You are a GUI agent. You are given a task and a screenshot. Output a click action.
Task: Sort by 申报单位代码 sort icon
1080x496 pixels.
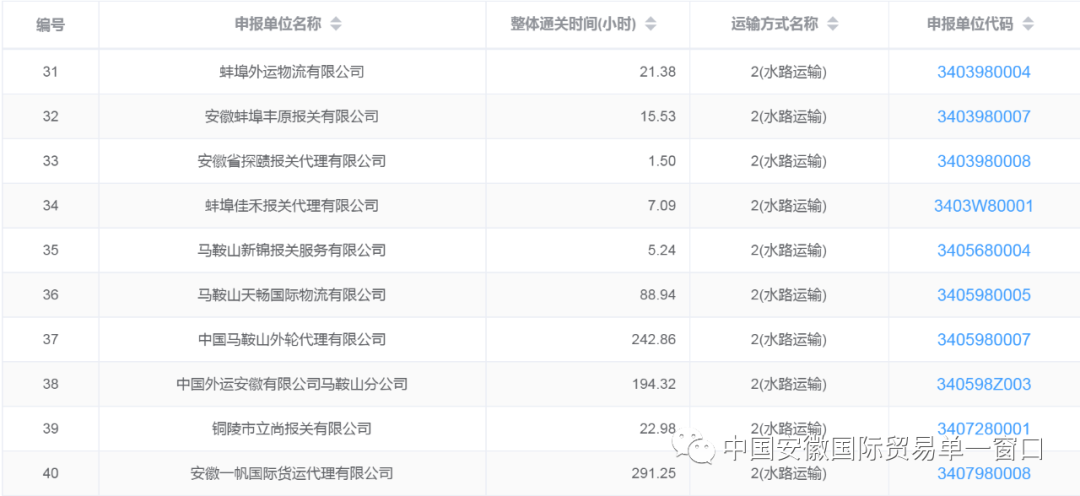(1028, 24)
